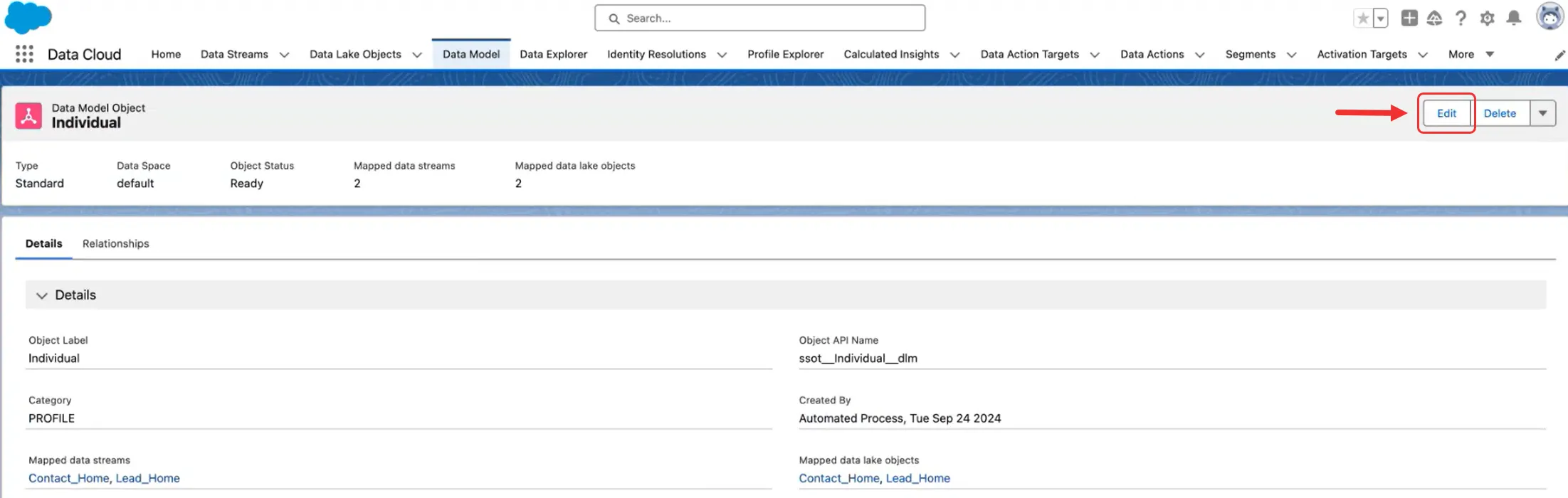Open the App Launcher grid icon
The height and width of the screenshot is (498, 1568).
pos(24,54)
